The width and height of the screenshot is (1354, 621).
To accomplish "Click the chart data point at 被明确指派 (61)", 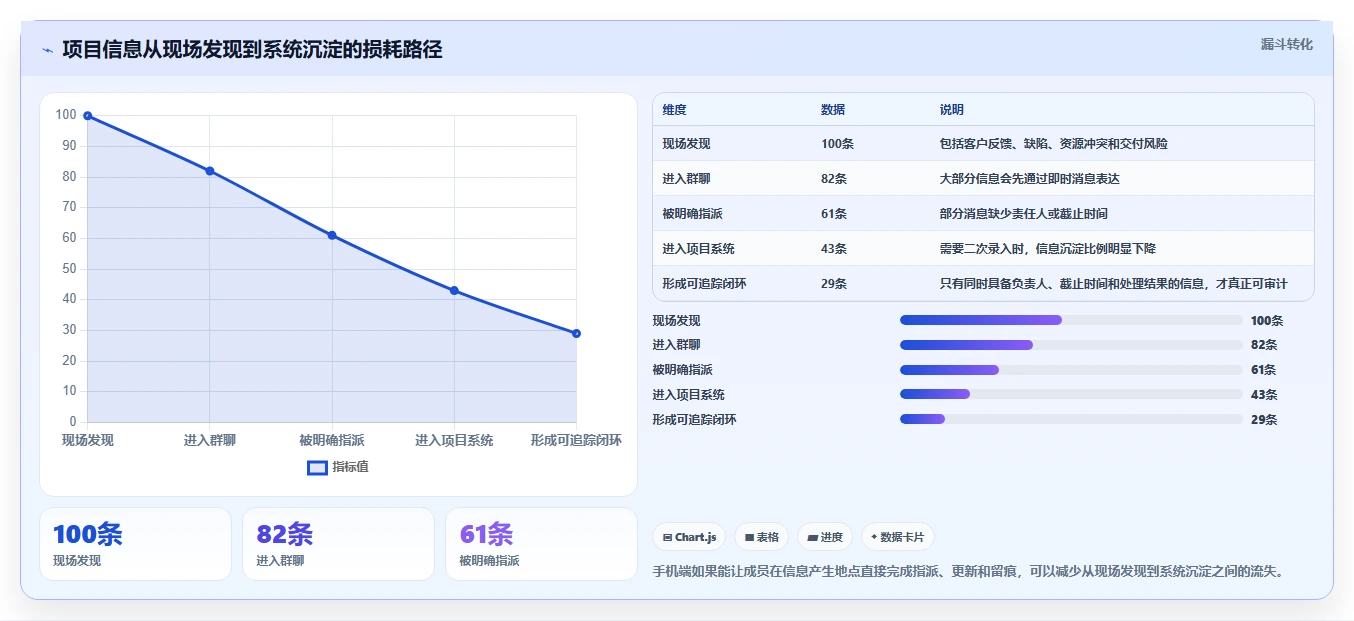I will (x=332, y=235).
